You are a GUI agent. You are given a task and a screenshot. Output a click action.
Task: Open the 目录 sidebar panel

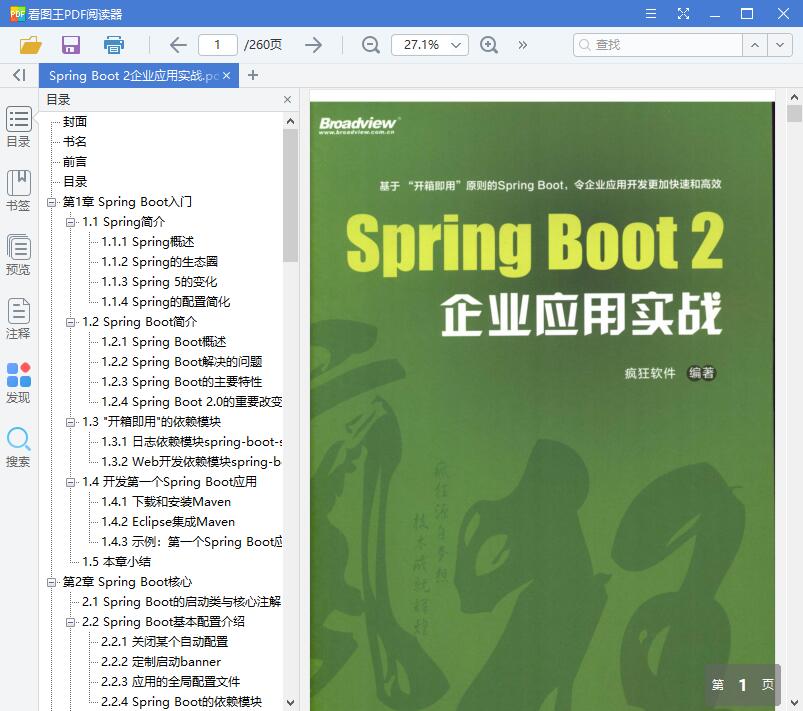tap(18, 127)
